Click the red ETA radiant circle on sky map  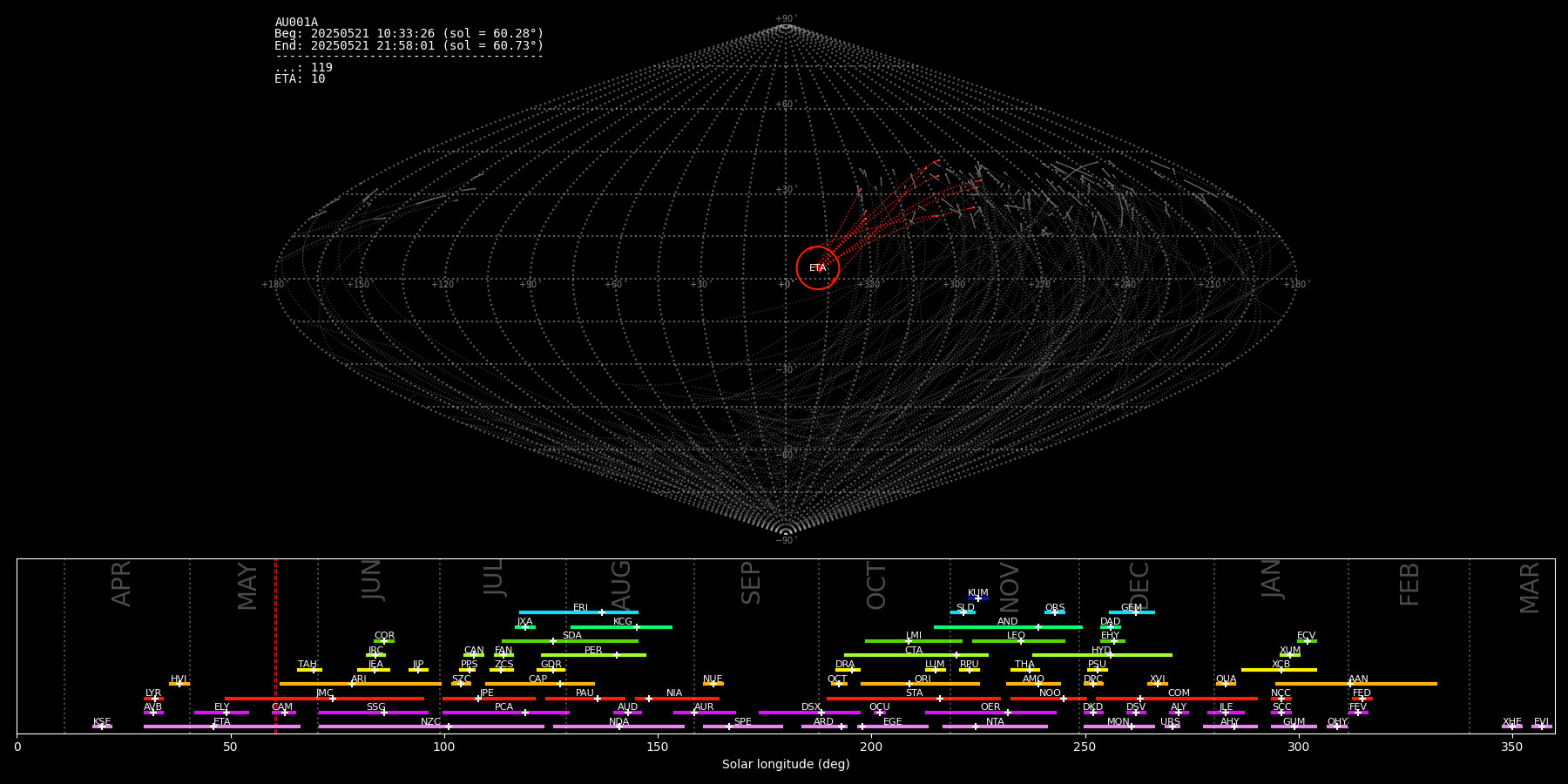click(817, 267)
